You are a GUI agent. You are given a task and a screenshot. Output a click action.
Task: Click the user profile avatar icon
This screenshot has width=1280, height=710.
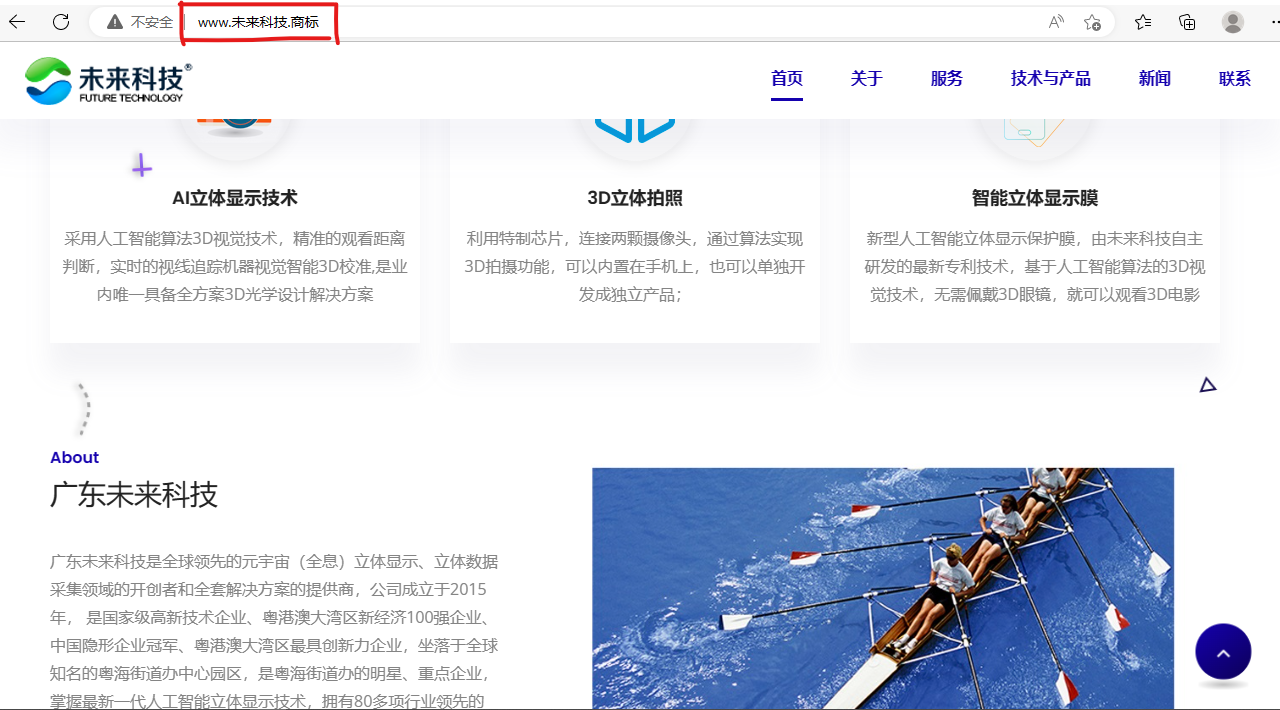[1233, 22]
